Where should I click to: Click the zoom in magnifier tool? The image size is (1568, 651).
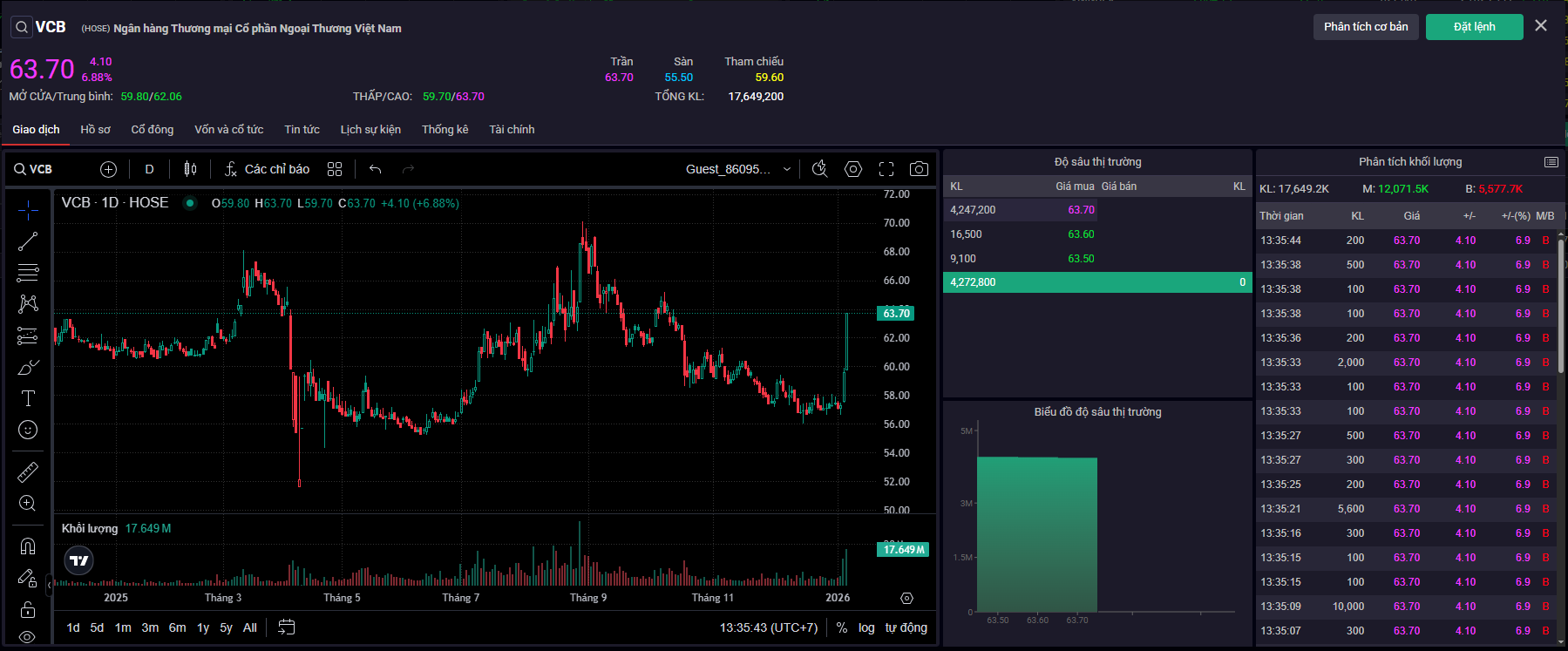point(28,504)
